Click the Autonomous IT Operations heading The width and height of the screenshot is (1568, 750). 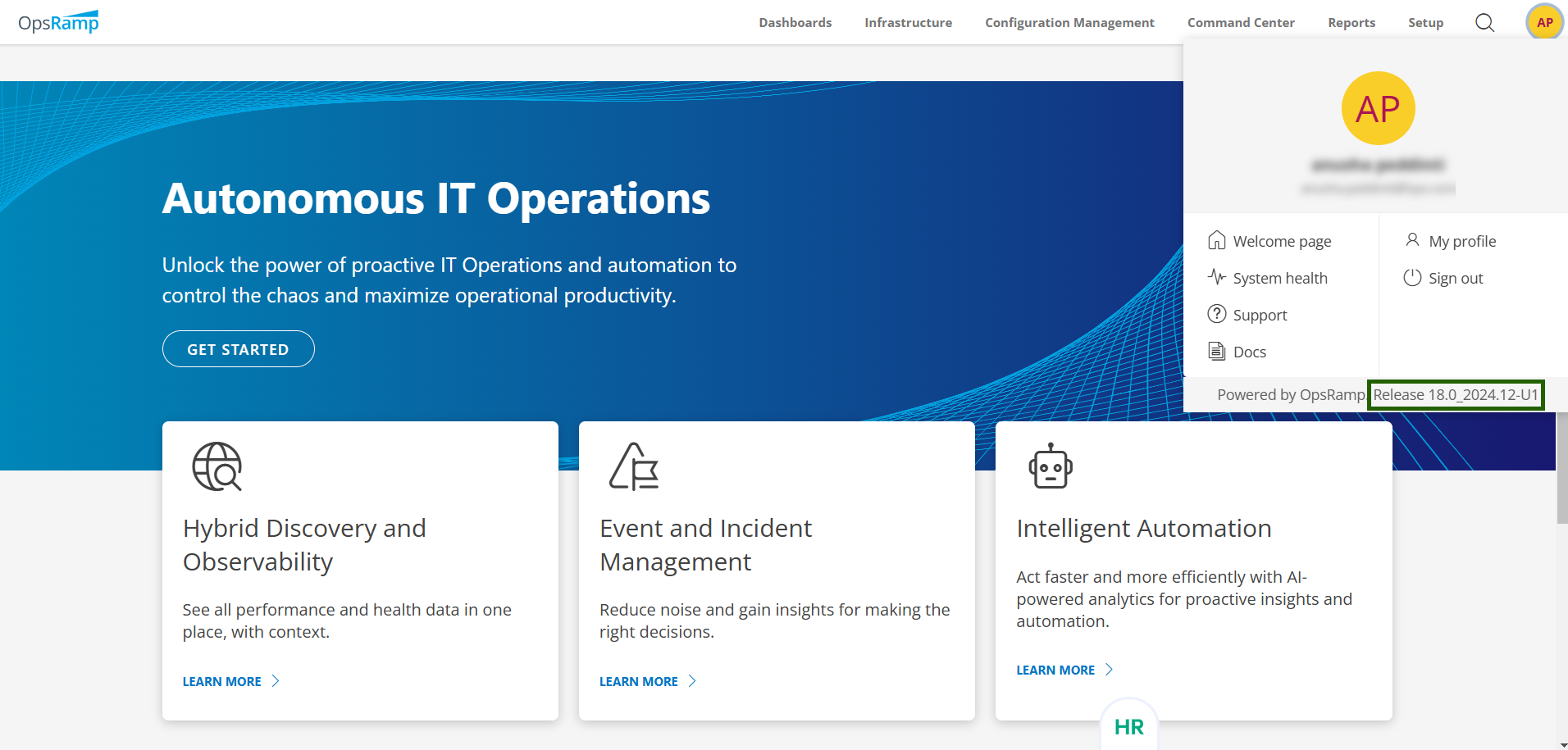436,198
